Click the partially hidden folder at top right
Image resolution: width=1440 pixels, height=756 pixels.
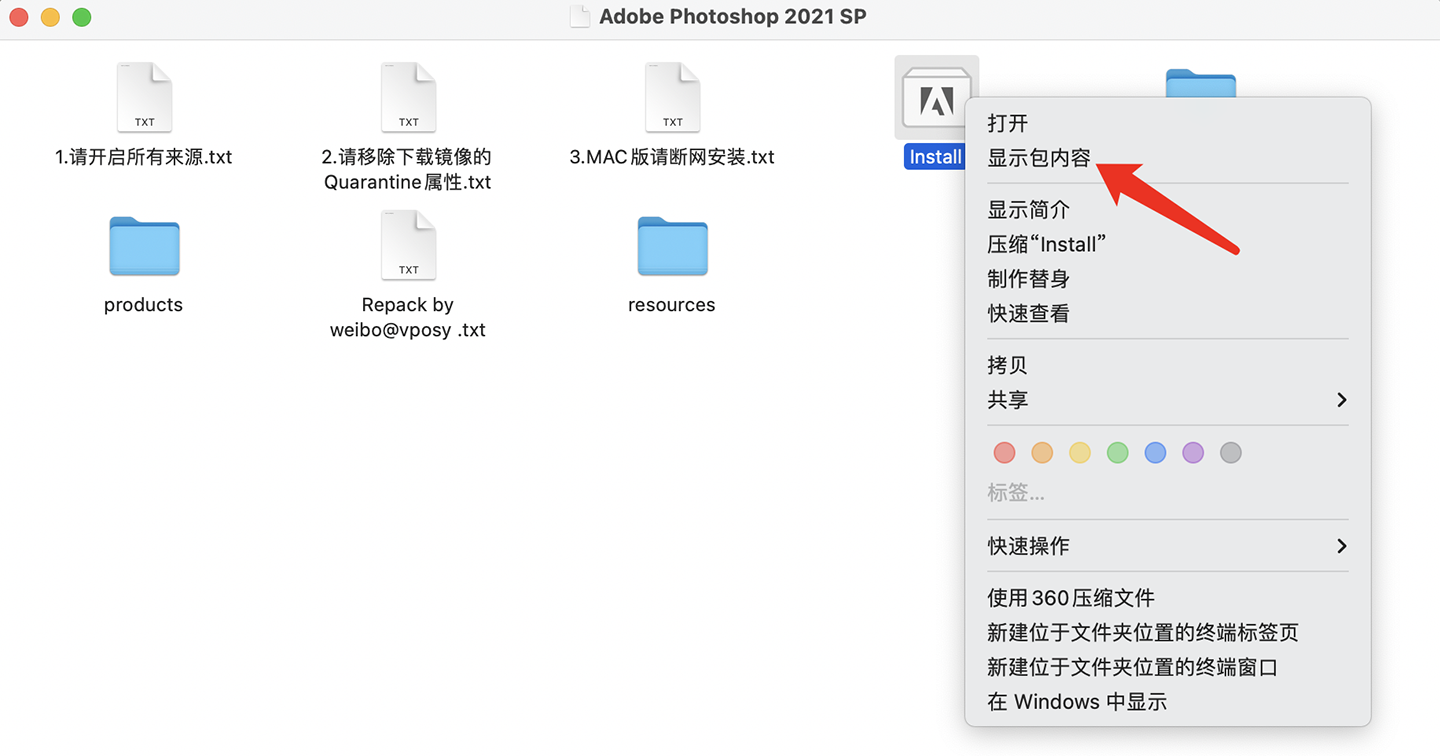click(x=1200, y=83)
